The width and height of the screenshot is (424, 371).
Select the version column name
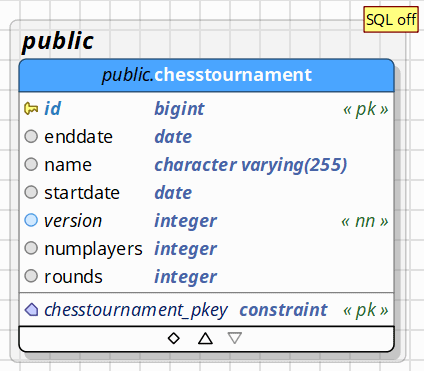click(x=73, y=221)
